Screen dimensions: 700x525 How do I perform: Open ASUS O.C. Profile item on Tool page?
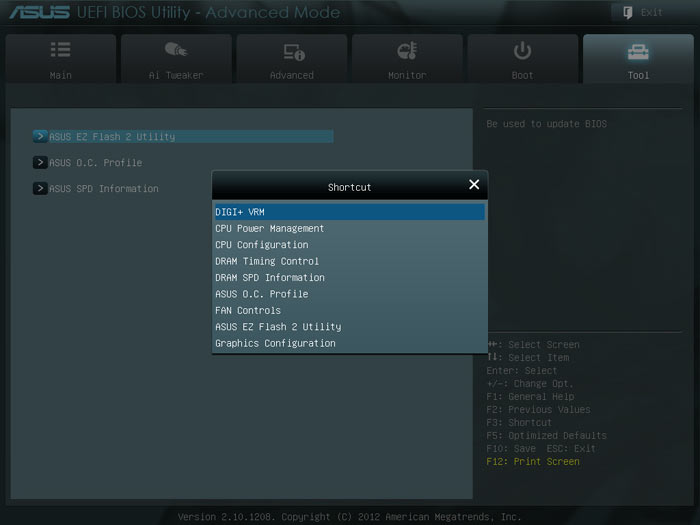pyautogui.click(x=96, y=162)
